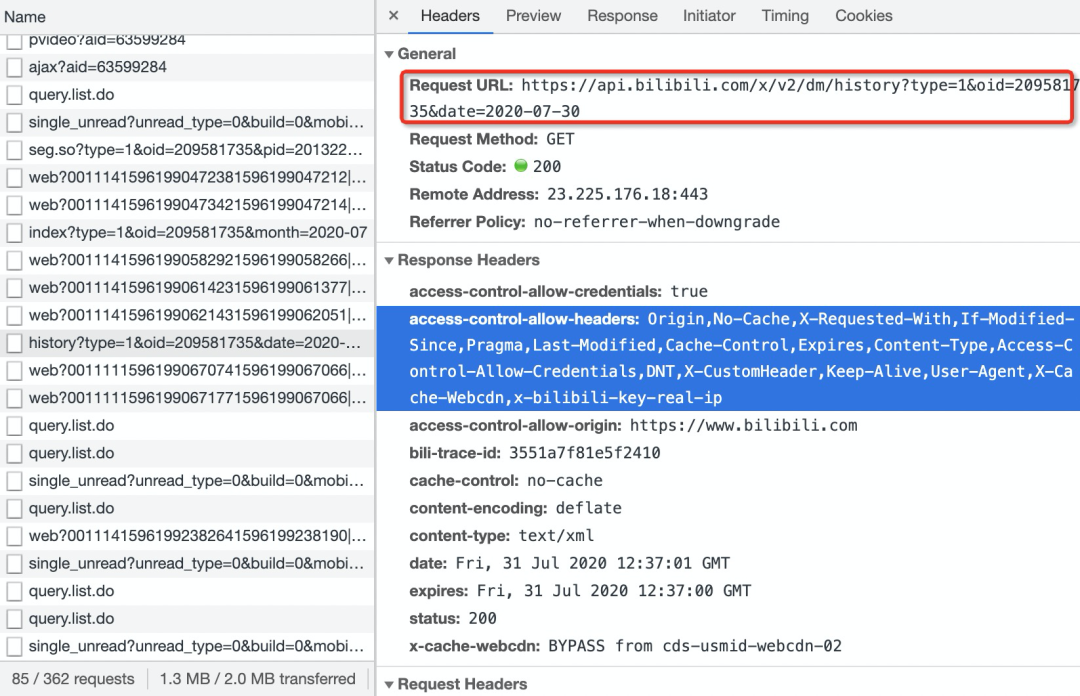The width and height of the screenshot is (1080, 696).
Task: Collapse the Response Headers section
Action: point(389,260)
